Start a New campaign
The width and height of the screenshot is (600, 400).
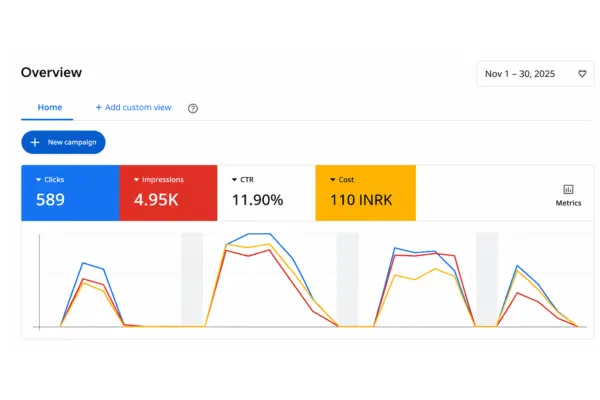pos(63,142)
